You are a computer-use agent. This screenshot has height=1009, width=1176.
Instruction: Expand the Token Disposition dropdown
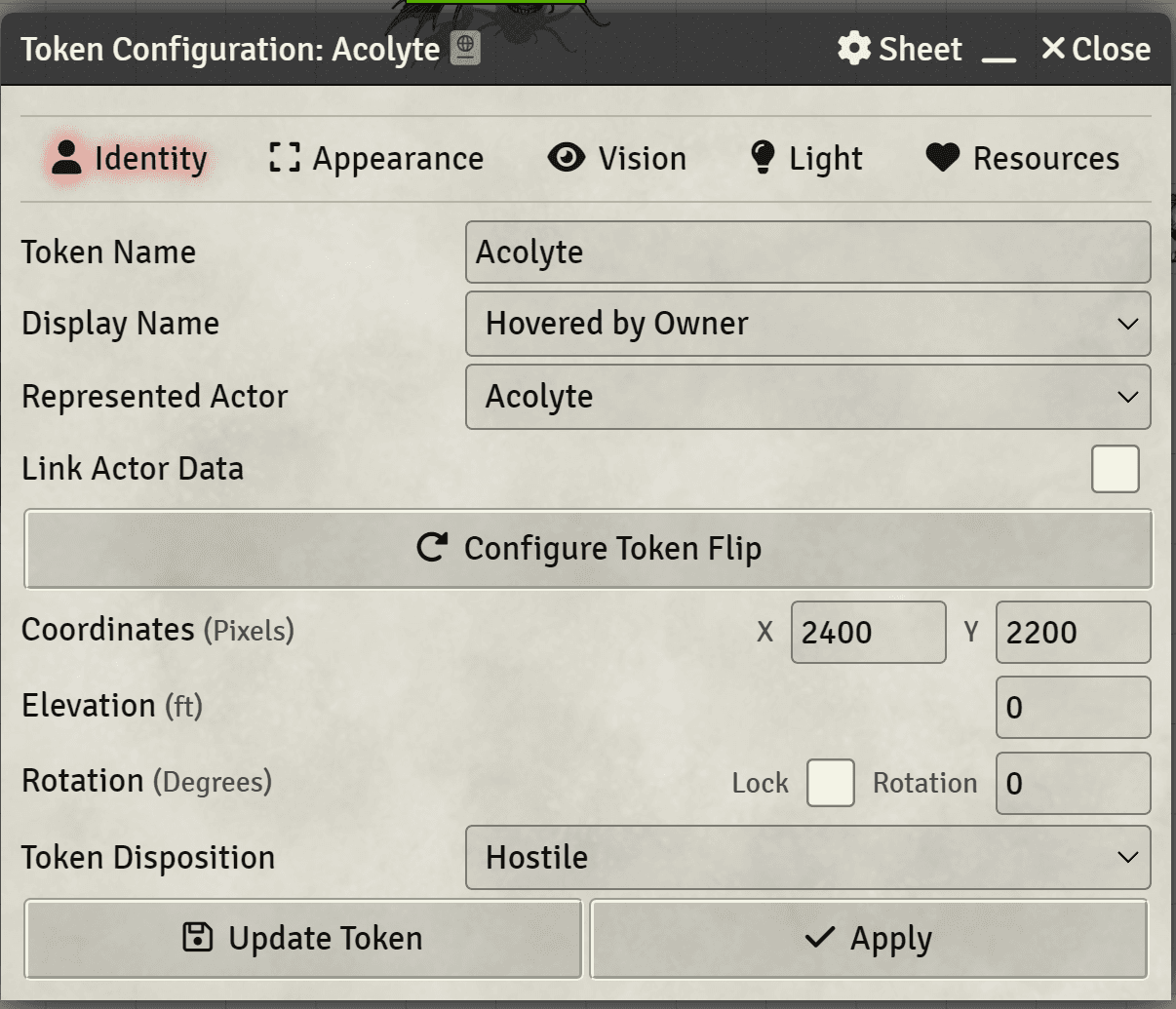(x=807, y=858)
